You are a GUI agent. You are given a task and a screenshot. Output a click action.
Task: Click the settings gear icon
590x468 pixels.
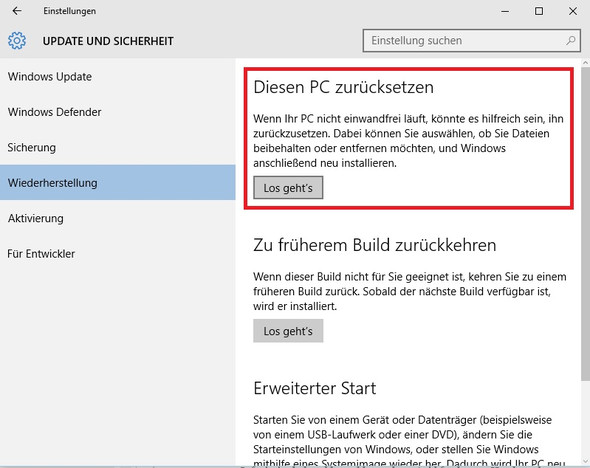point(17,41)
